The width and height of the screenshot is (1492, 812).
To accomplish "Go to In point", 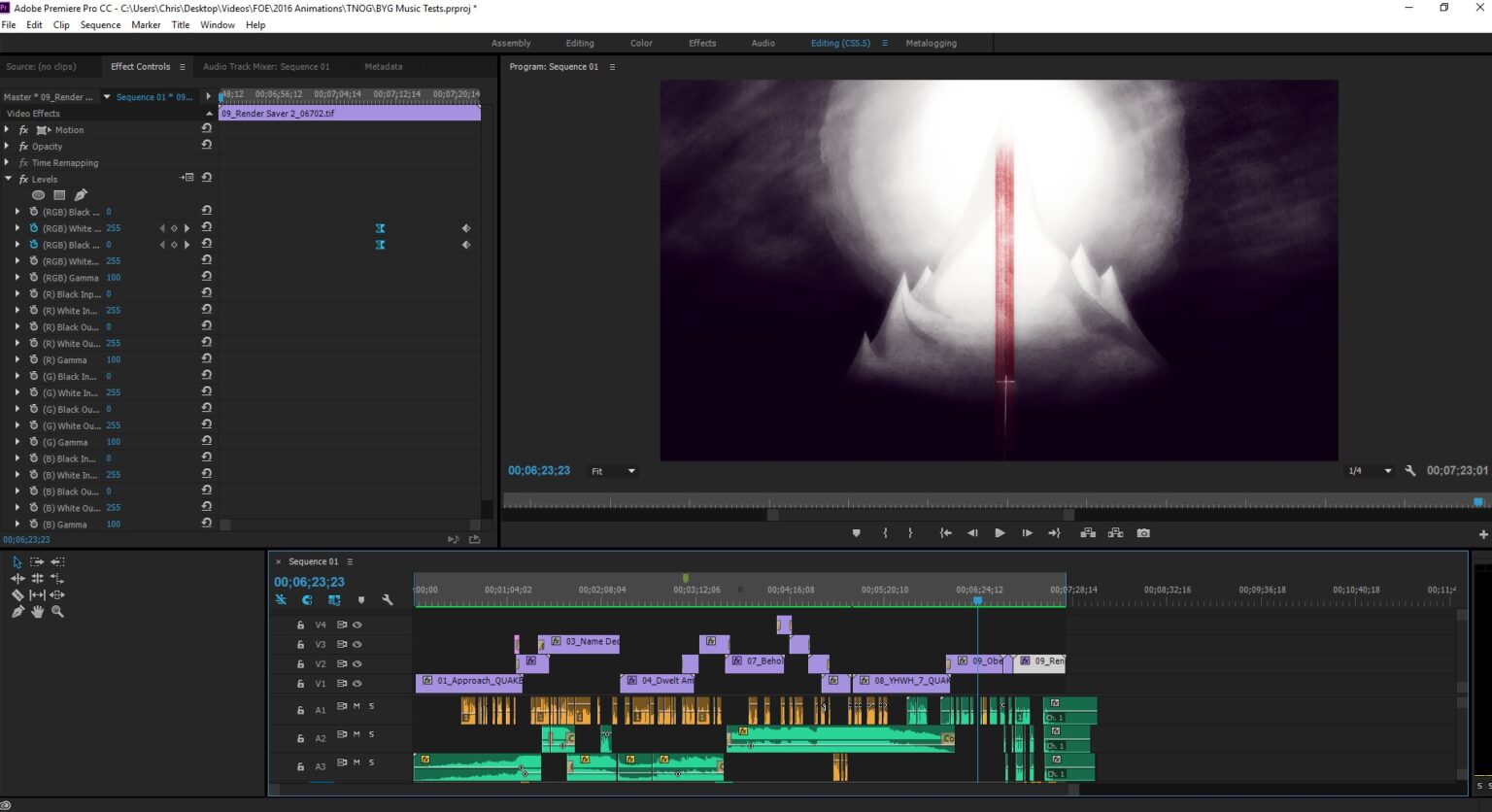I will click(x=945, y=533).
